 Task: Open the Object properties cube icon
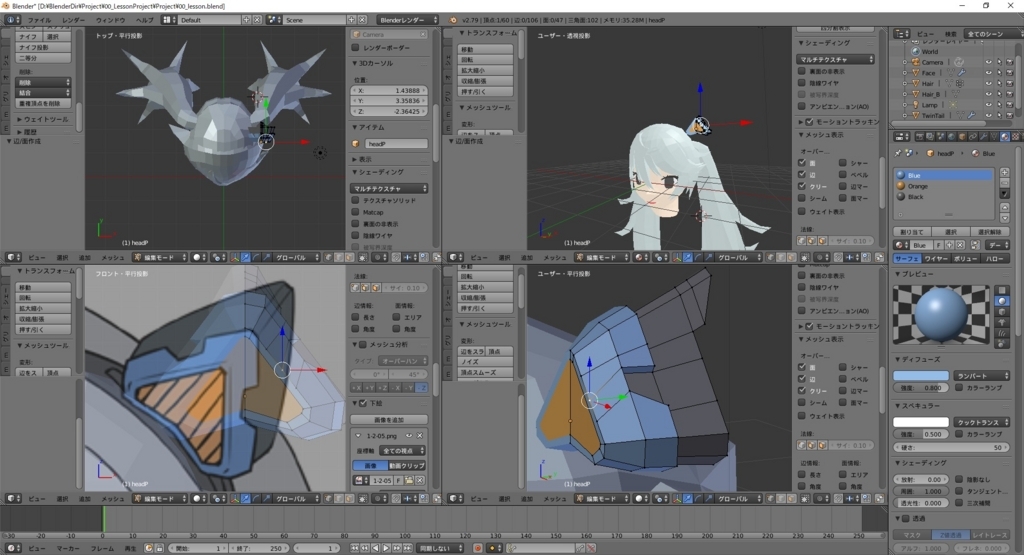[962, 136]
